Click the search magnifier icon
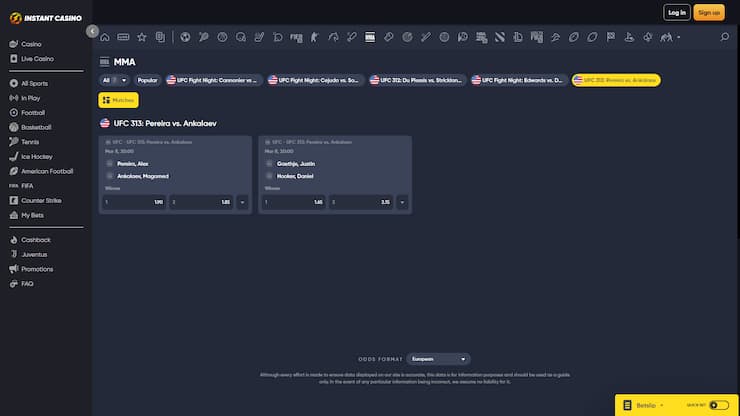Screen dimensions: 740x416 725,37
